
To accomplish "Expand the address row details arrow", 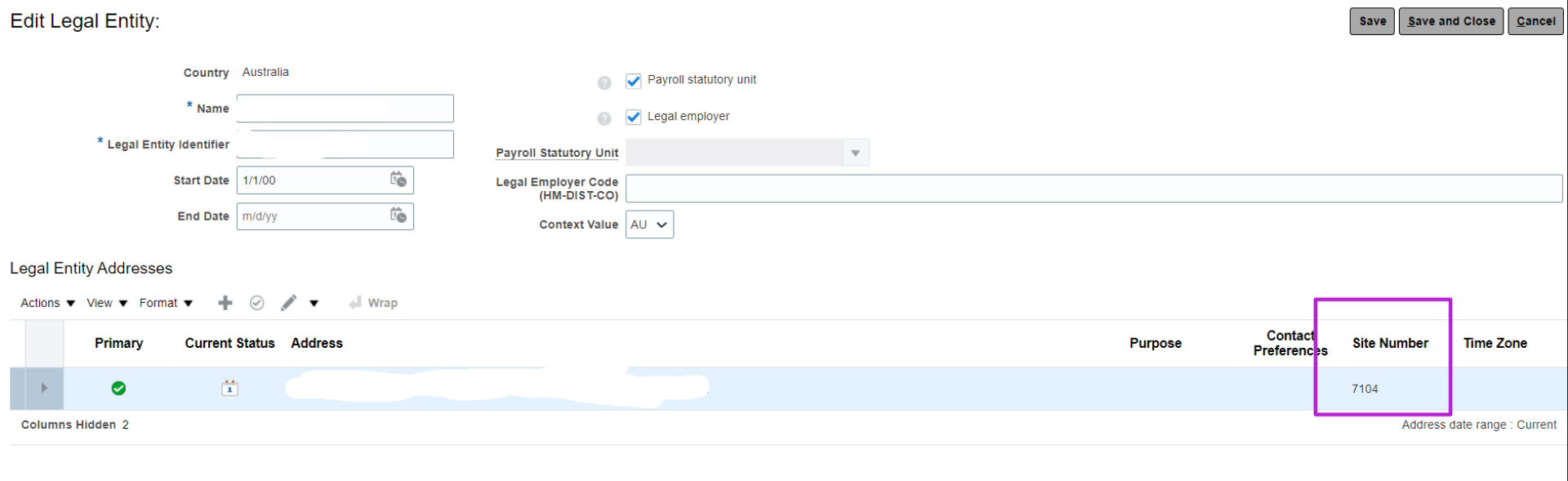I will [x=45, y=388].
